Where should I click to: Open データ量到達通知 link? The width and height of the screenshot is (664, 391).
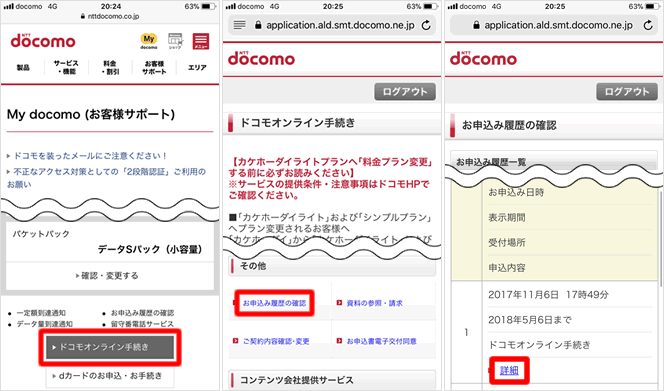pyautogui.click(x=44, y=324)
